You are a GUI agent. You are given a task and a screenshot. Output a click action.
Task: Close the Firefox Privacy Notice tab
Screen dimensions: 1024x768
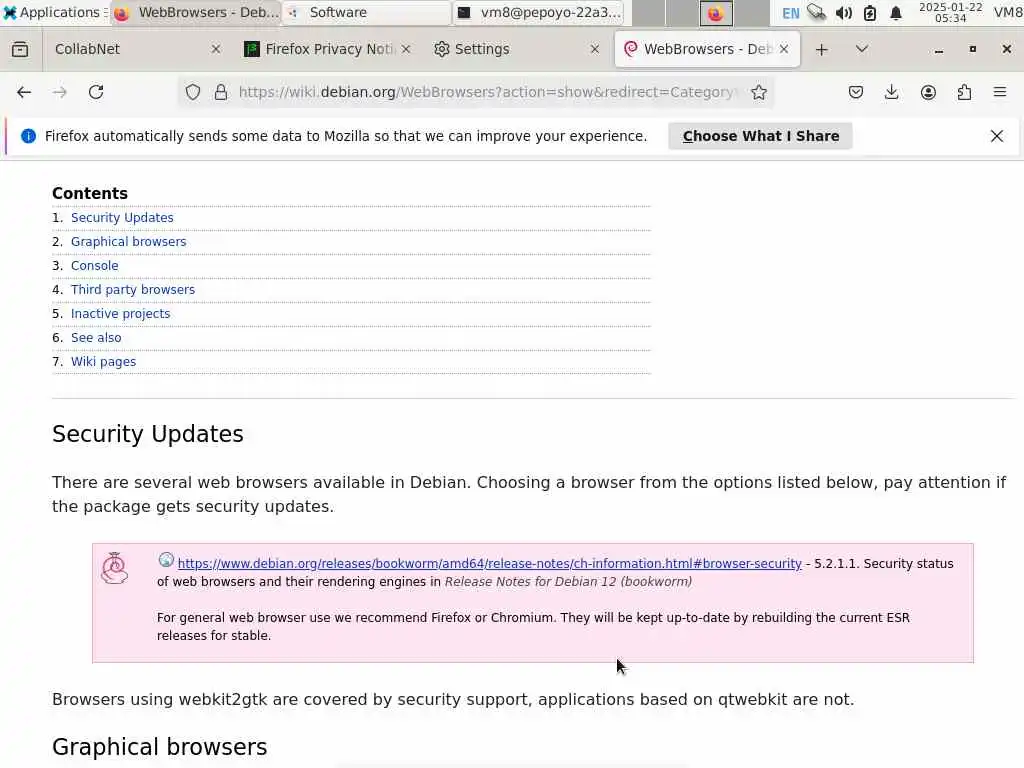click(x=406, y=49)
